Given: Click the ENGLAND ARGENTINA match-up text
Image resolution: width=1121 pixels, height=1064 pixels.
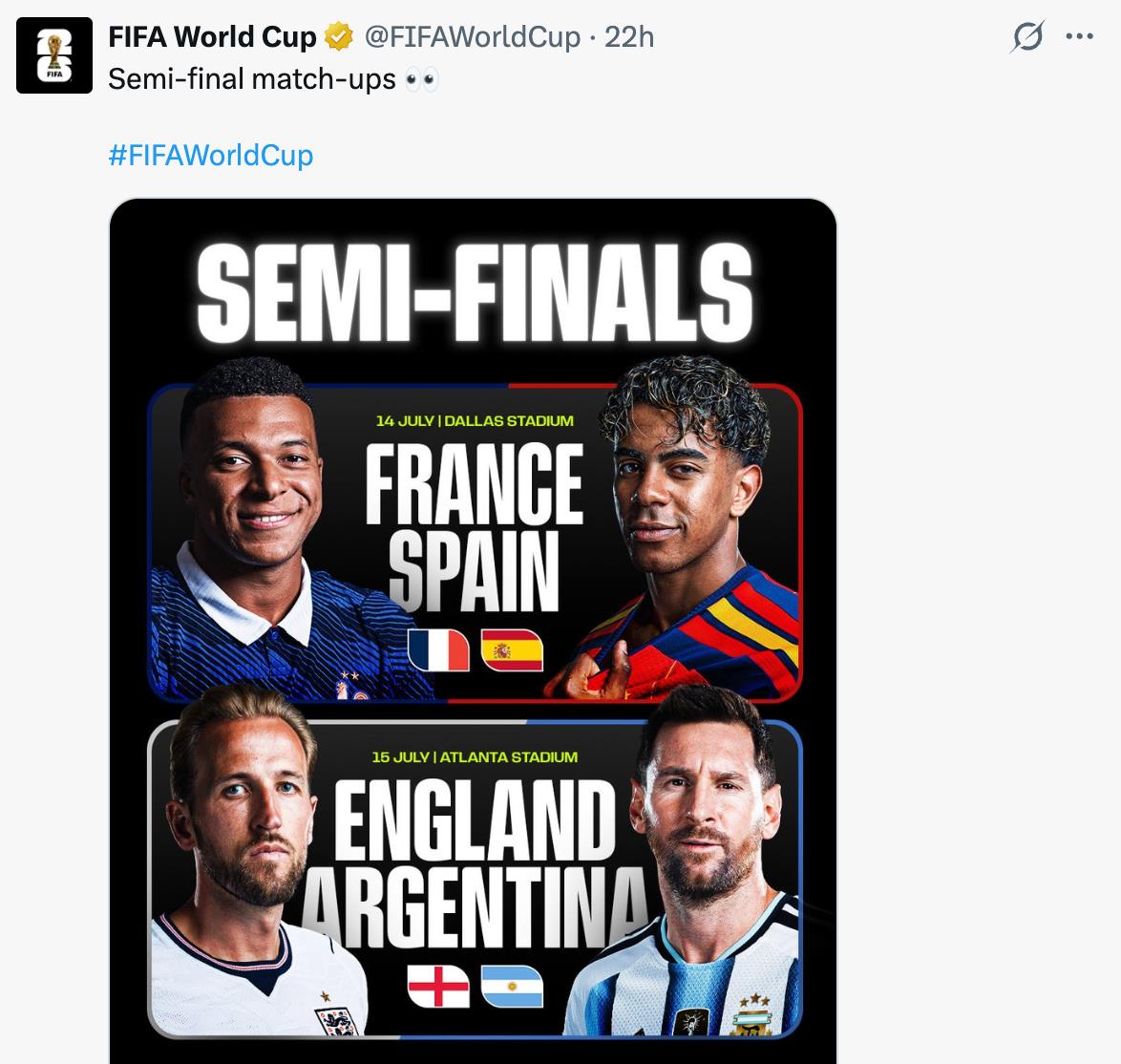Looking at the screenshot, I should tap(474, 863).
